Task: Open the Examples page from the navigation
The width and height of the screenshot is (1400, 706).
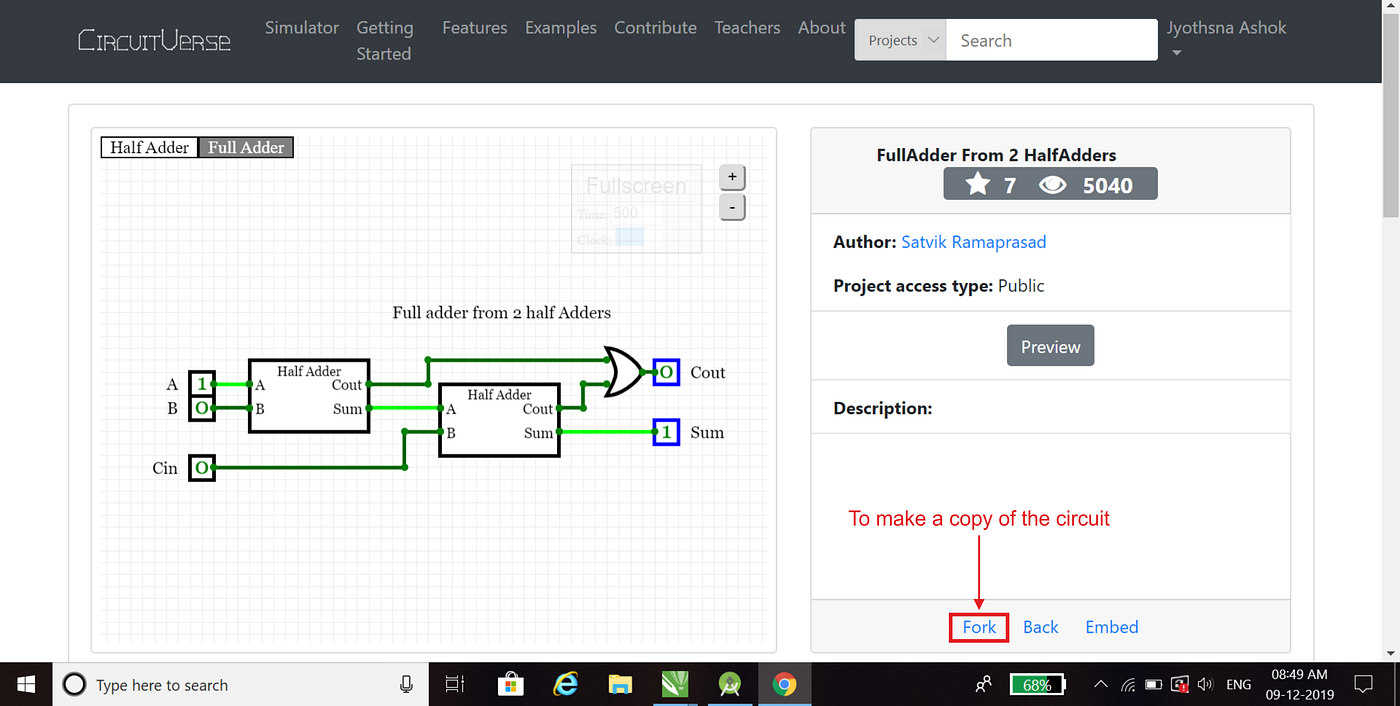Action: (x=560, y=27)
